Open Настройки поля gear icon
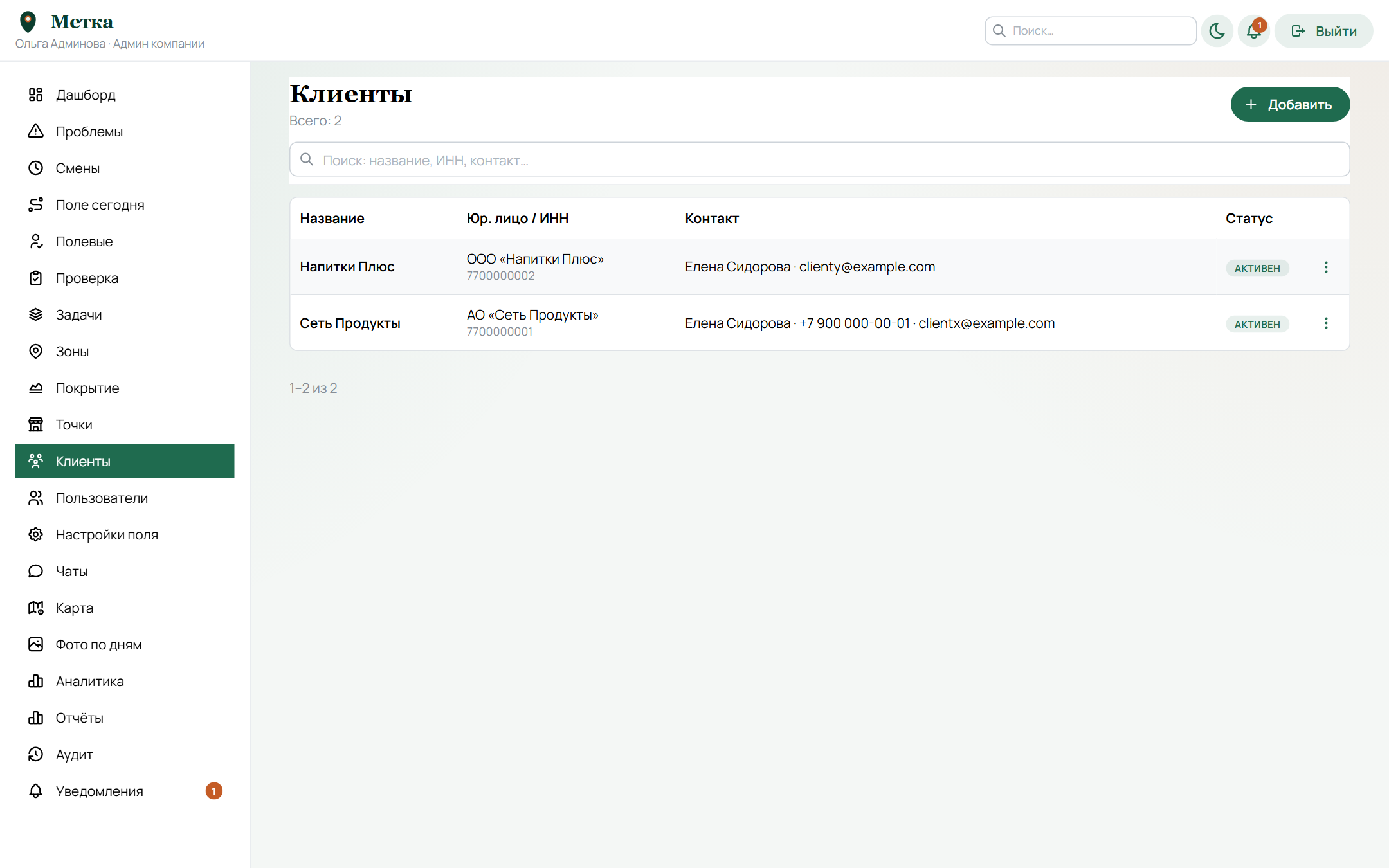 pos(36,534)
